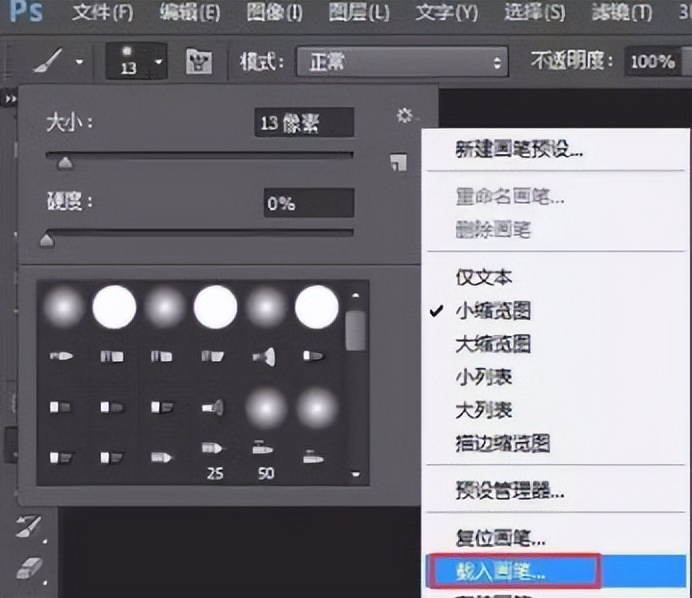The image size is (692, 598).
Task: Switch view to 大缩览图
Action: tap(555, 344)
